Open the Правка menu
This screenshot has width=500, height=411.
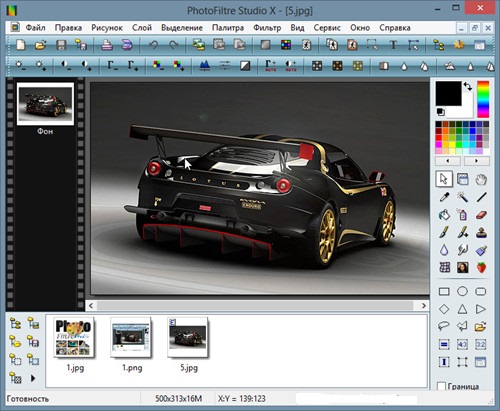coord(68,28)
